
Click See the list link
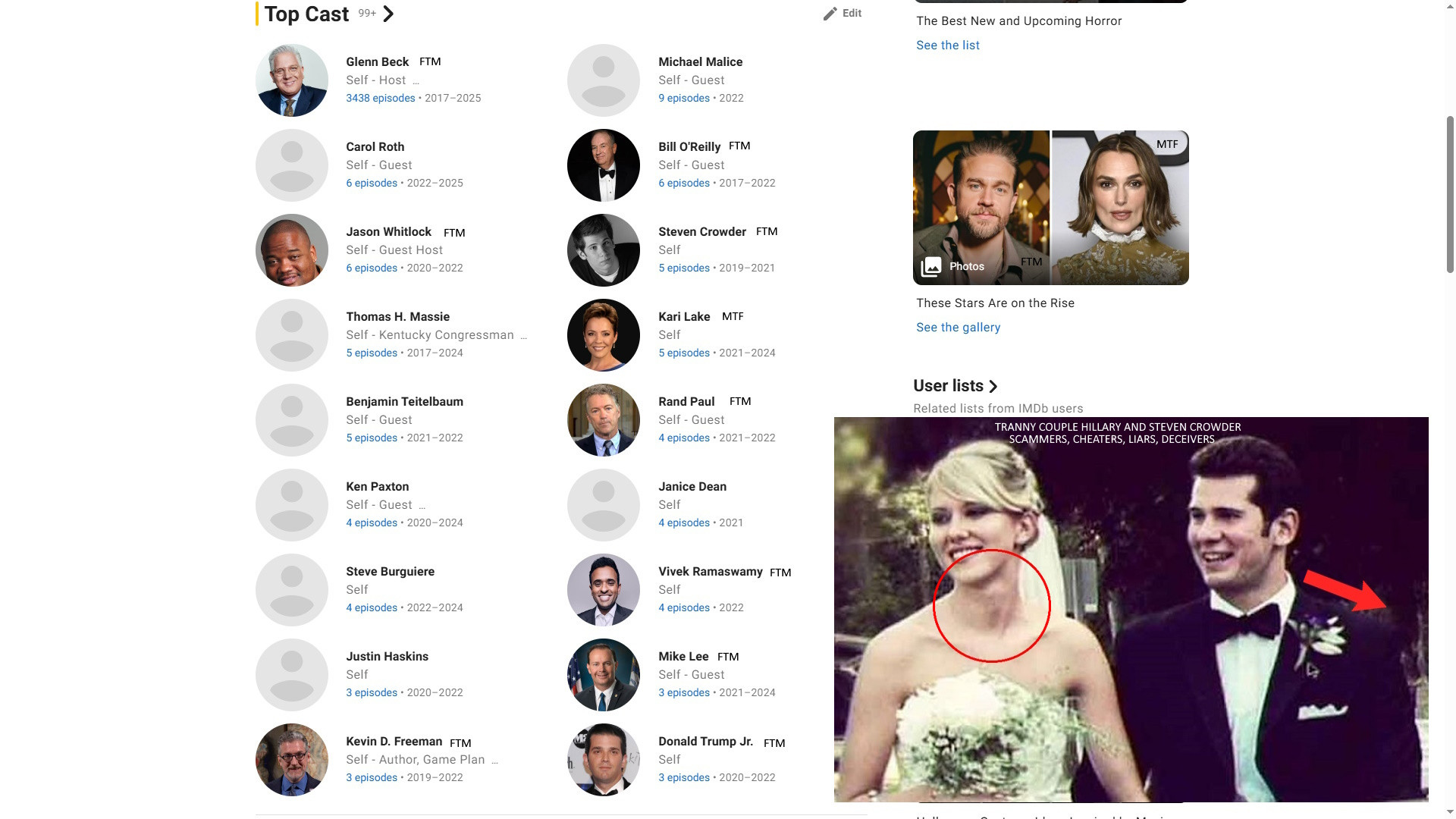coord(947,45)
